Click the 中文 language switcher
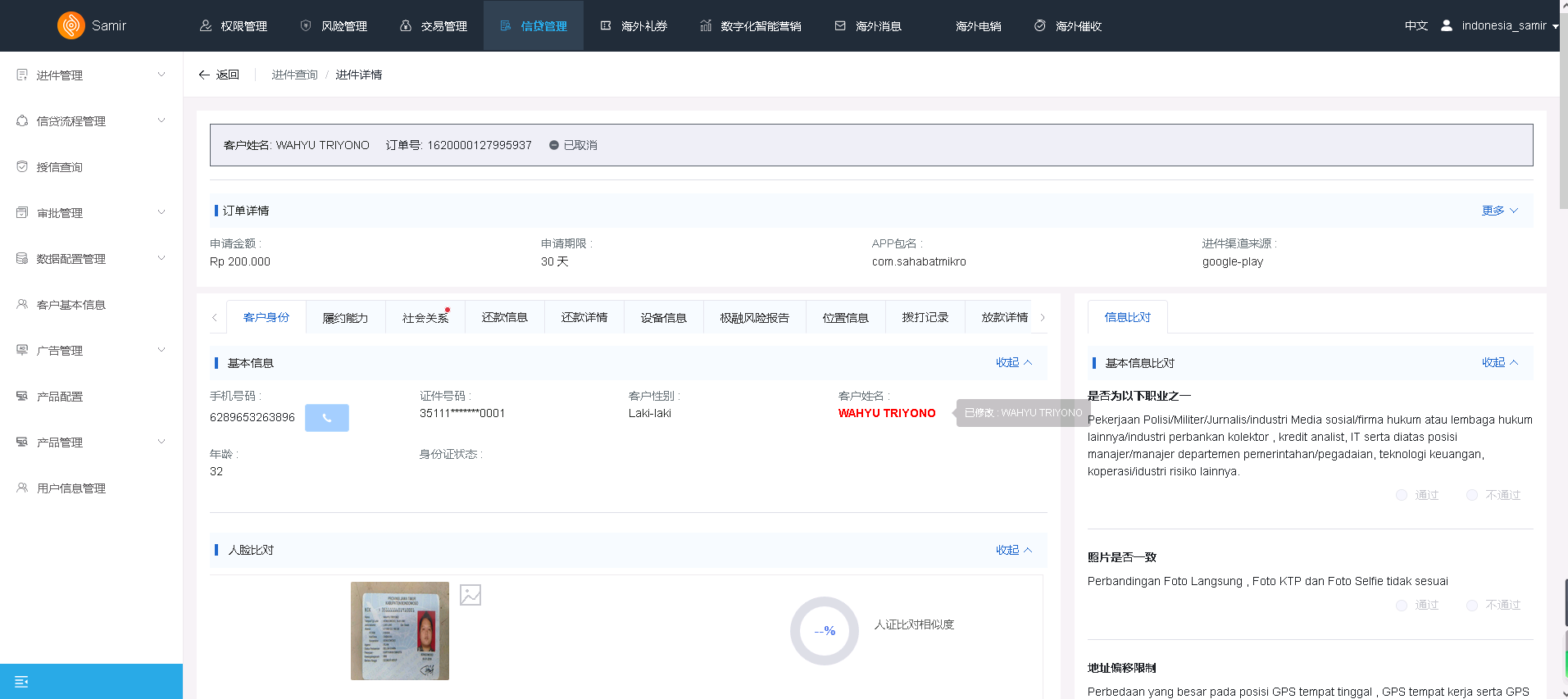 [x=1416, y=25]
